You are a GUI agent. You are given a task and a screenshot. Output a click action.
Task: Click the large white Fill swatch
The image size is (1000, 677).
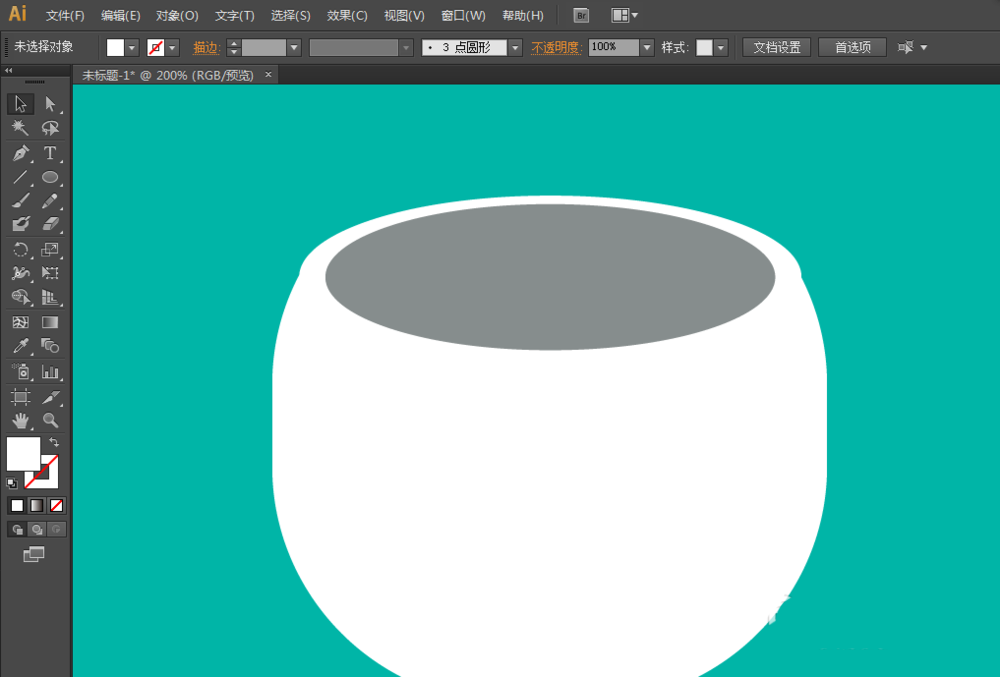pos(23,453)
